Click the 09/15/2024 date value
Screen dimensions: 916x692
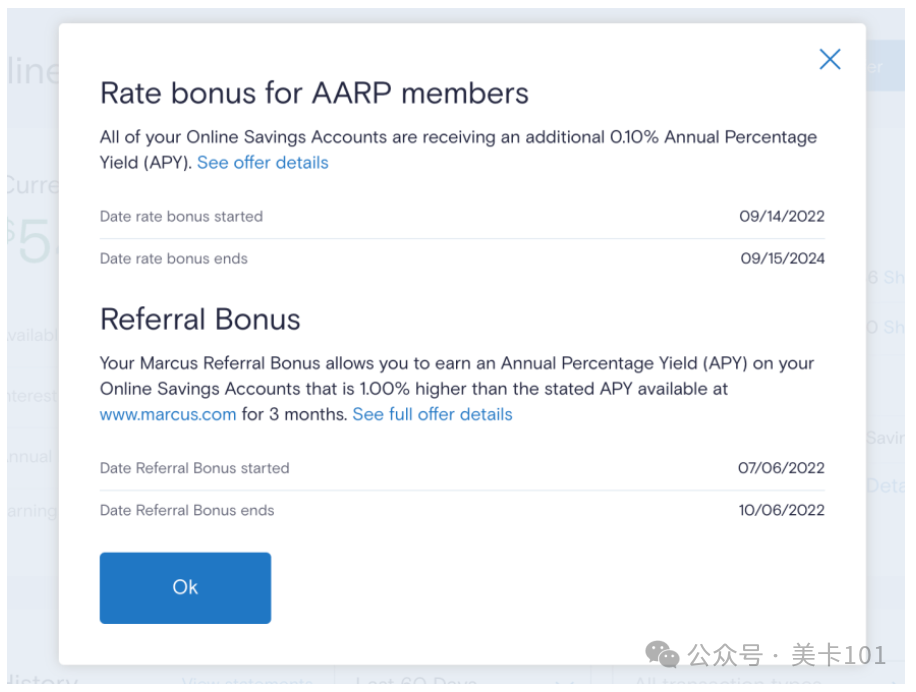click(782, 258)
